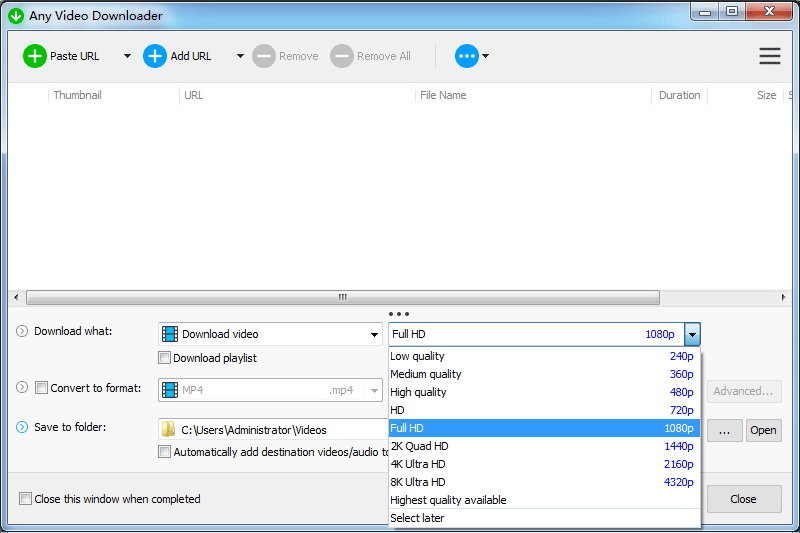Click the Open folder button
The image size is (800, 533).
point(763,430)
